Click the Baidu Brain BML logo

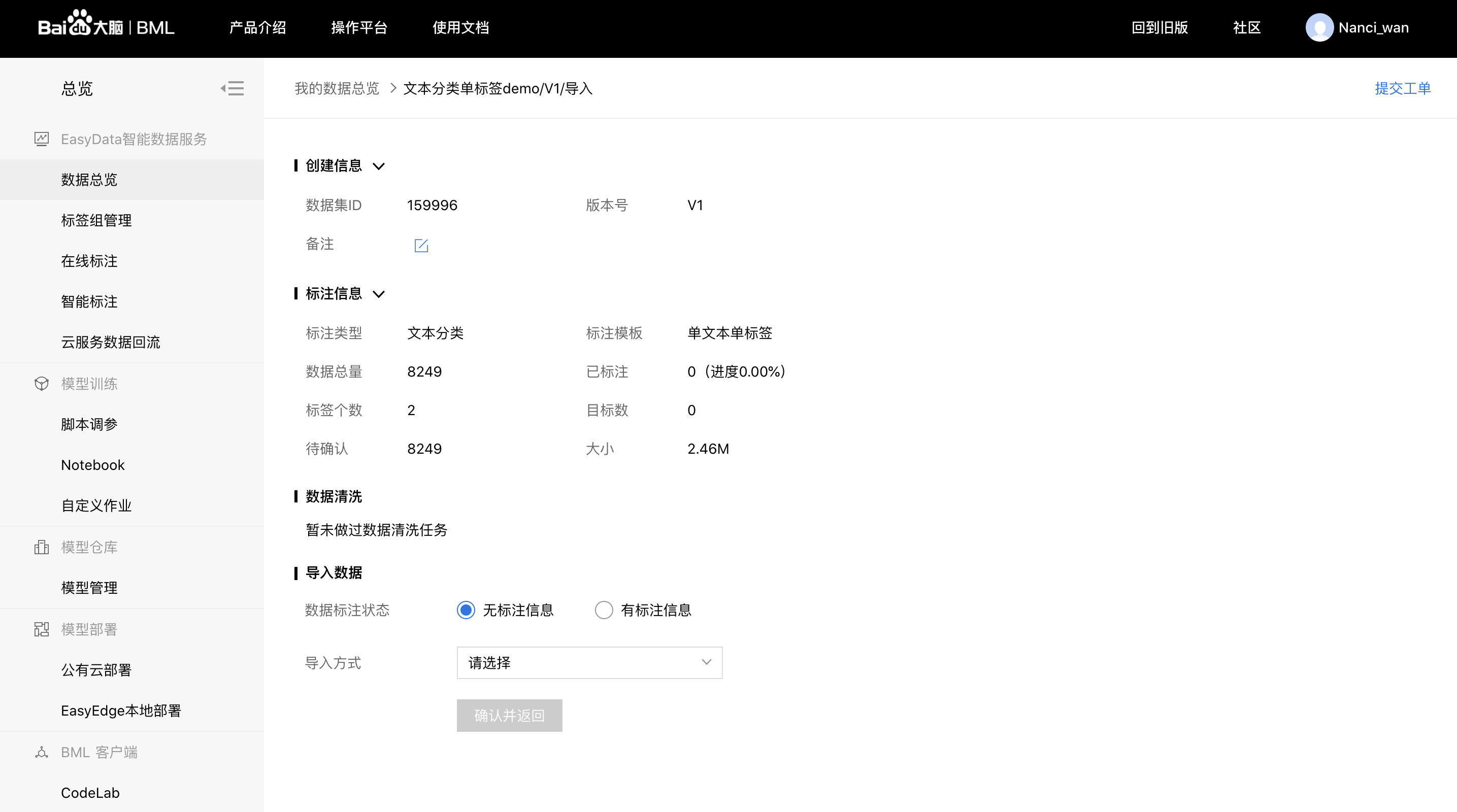point(106,26)
